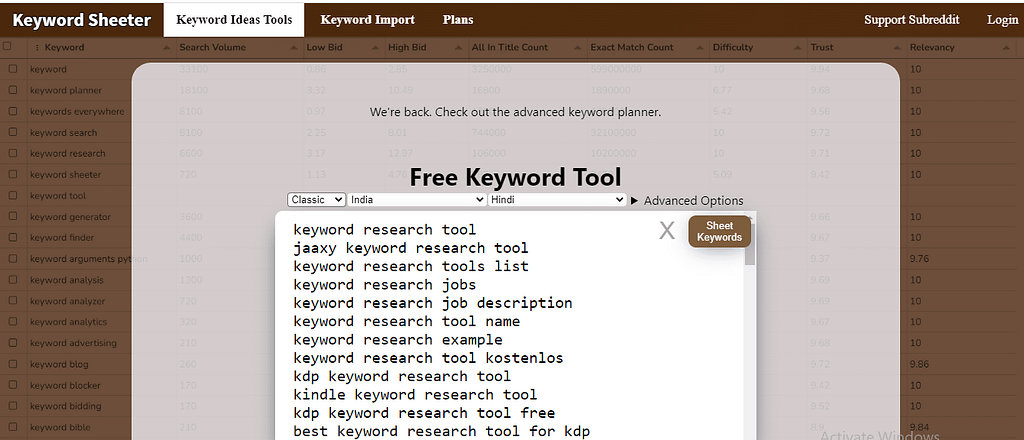Screen dimensions: 1024x440
Task: Click the Search Volume column header
Action: 213,47
